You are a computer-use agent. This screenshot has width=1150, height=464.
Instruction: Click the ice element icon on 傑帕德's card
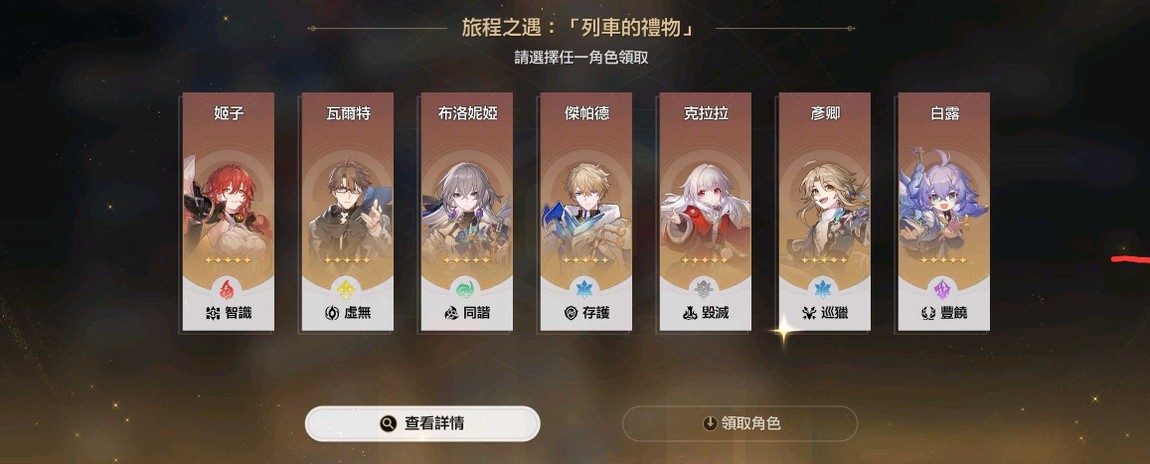586,288
